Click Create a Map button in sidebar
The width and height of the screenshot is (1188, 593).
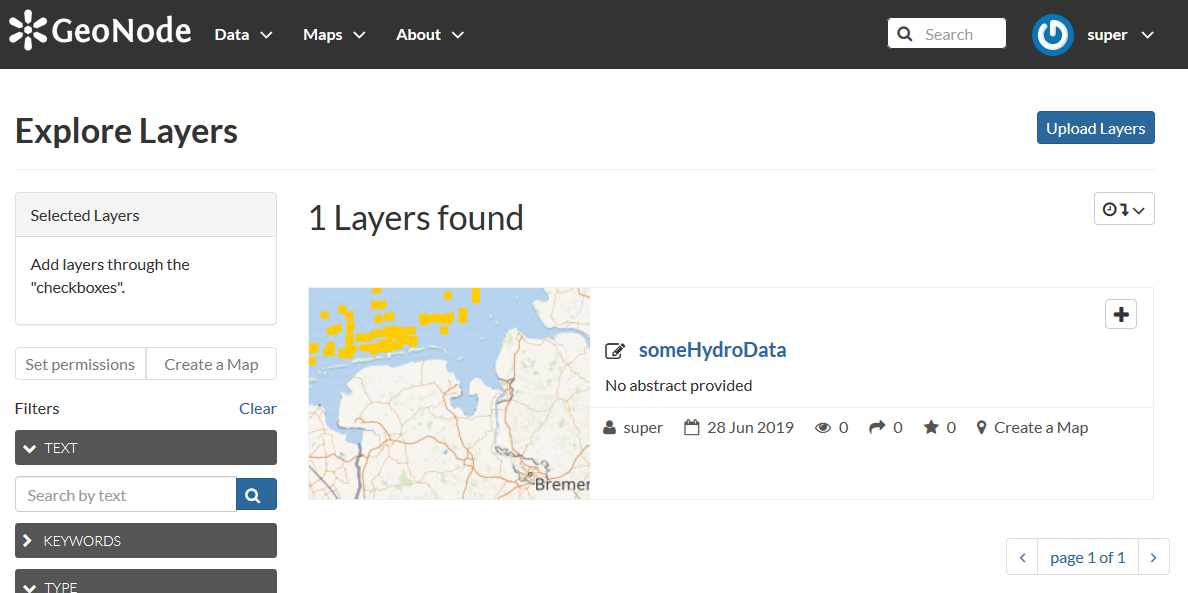pos(211,364)
